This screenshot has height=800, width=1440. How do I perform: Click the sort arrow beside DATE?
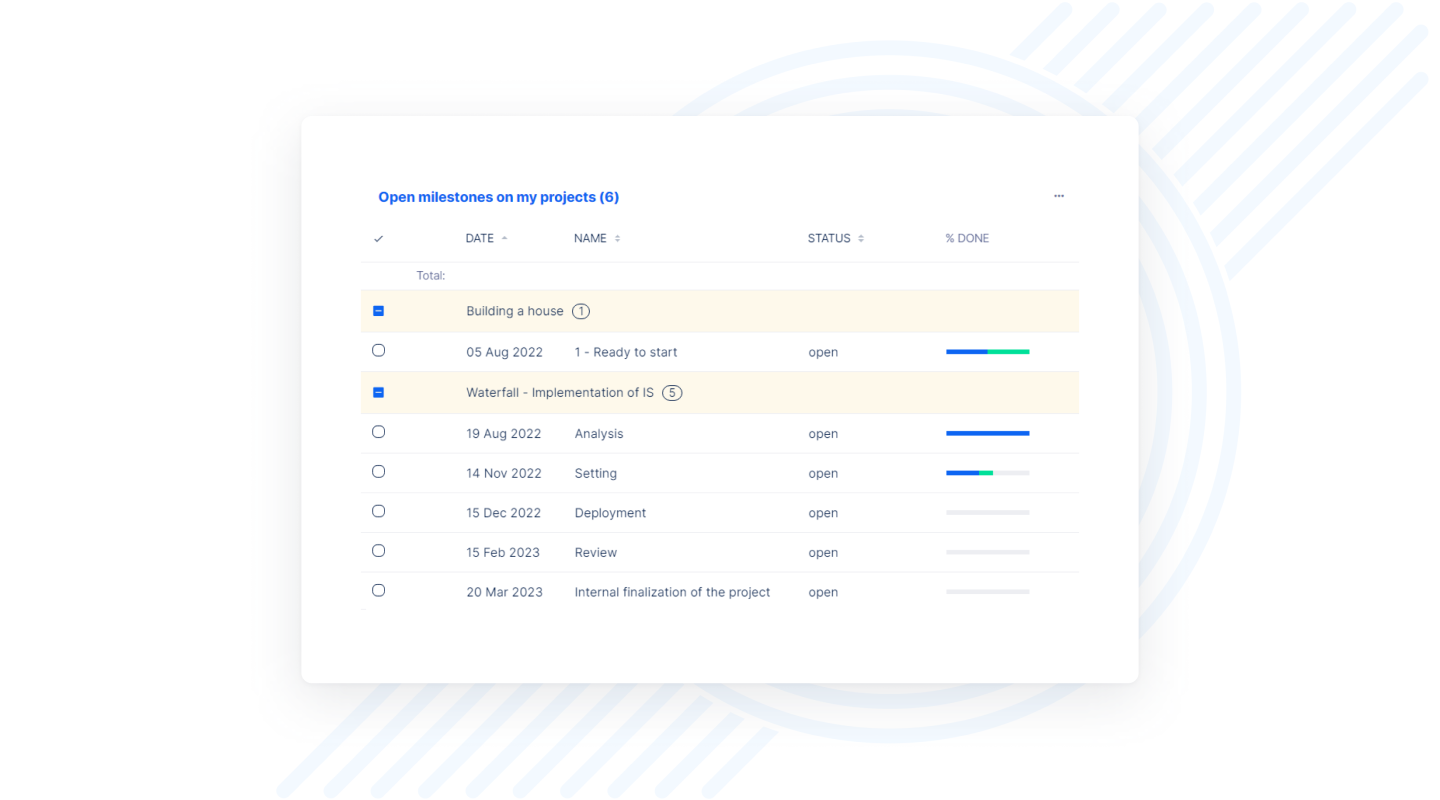pos(505,239)
